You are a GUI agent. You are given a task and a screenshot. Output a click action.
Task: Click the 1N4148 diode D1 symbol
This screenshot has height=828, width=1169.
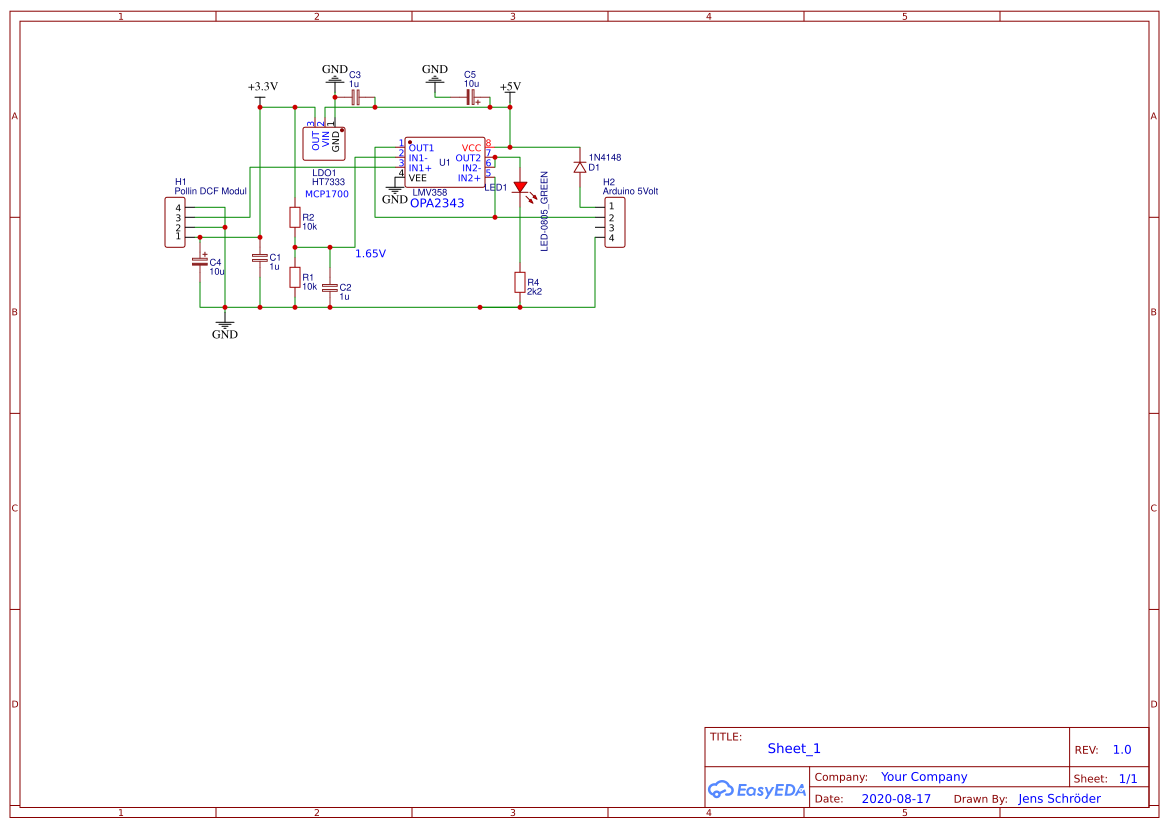[580, 167]
